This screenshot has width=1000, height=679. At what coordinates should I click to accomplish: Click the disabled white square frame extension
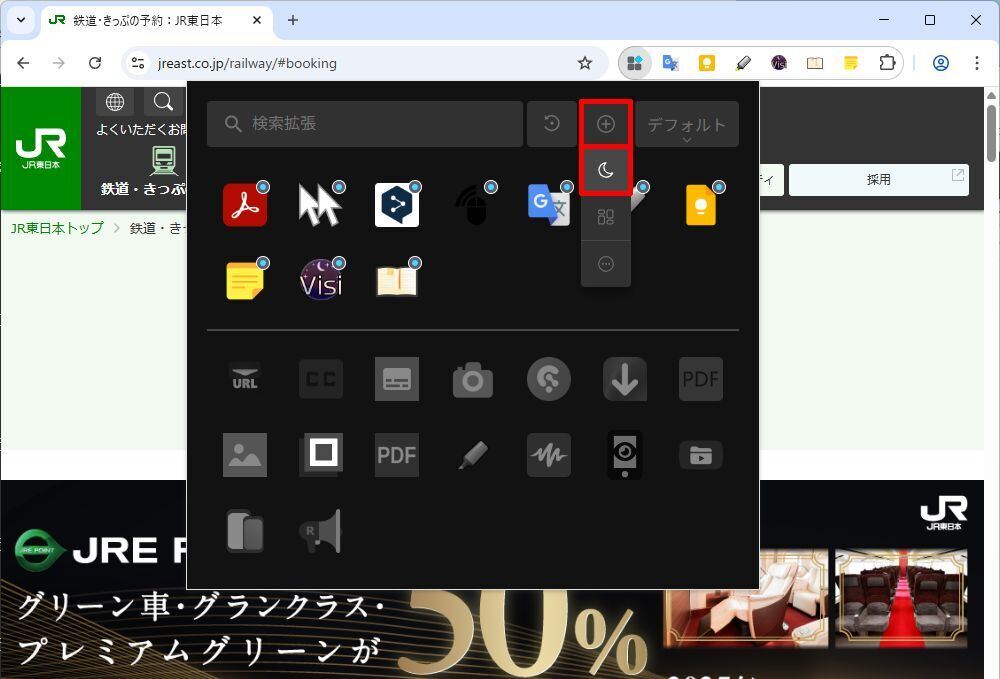(320, 455)
